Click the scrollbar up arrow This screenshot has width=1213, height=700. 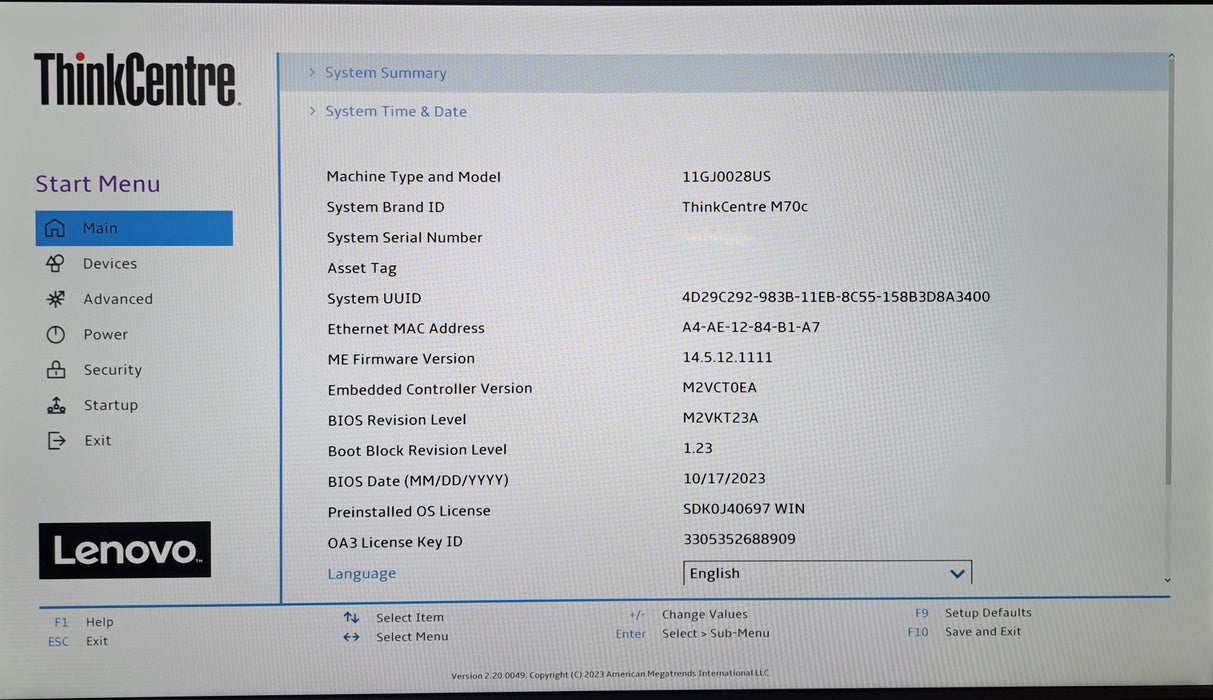(x=1170, y=58)
